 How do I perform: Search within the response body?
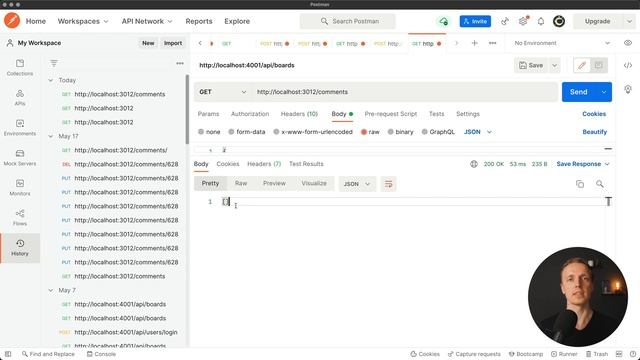point(600,184)
